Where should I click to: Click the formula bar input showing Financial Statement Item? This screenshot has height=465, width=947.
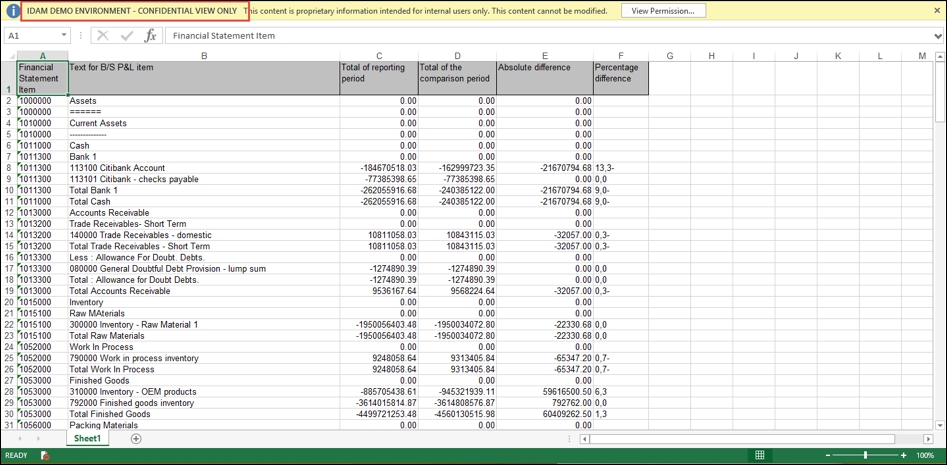click(x=547, y=36)
